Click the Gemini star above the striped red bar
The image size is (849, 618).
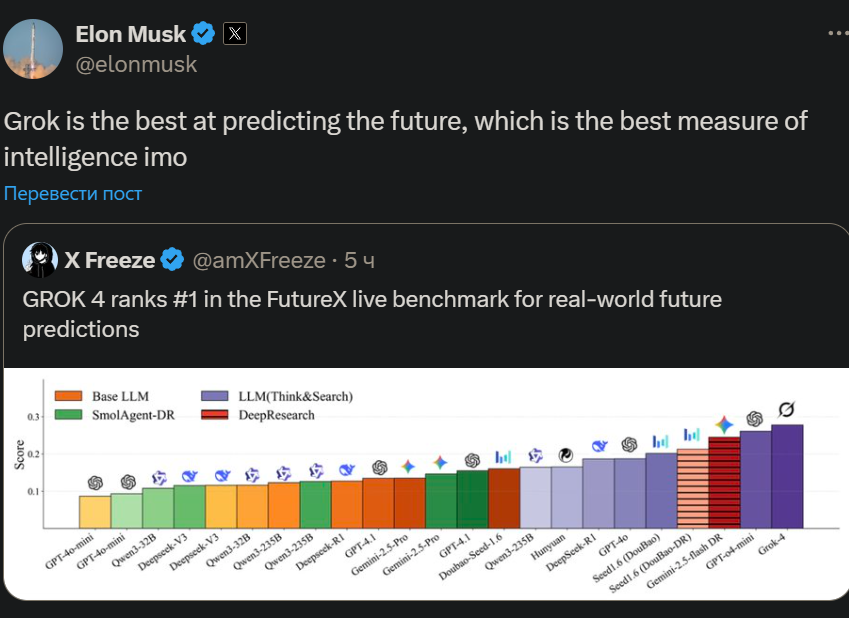pos(724,425)
